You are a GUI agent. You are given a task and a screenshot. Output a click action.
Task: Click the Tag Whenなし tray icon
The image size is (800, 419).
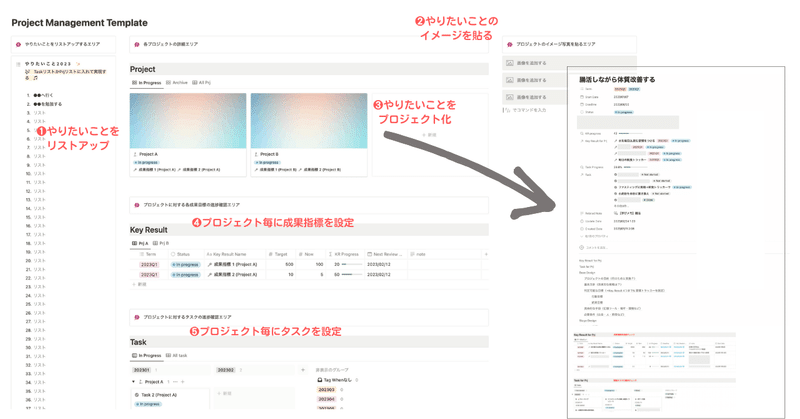pyautogui.click(x=320, y=380)
